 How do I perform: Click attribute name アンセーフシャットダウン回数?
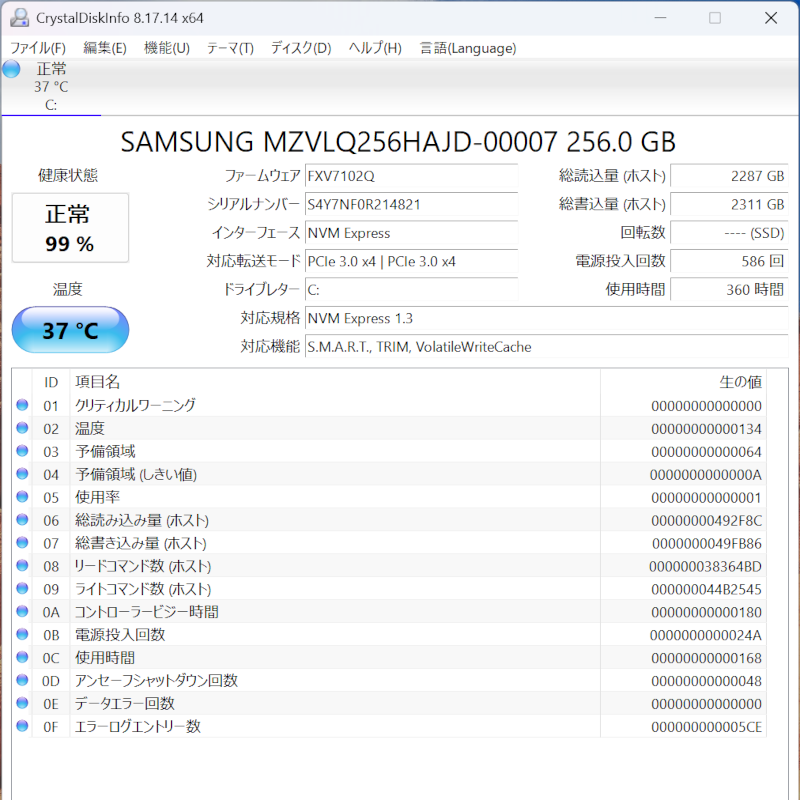click(x=156, y=681)
